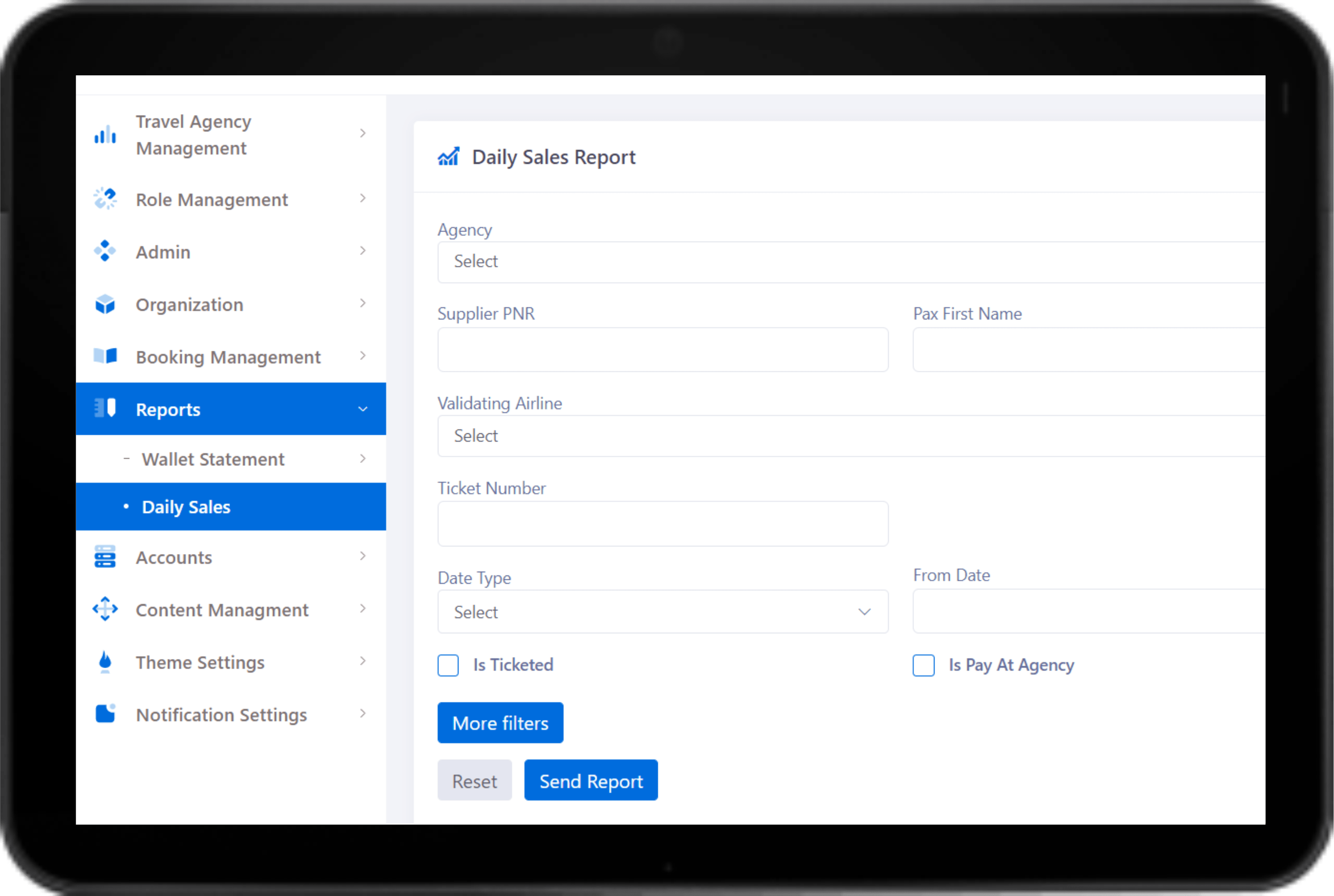Click the Notification Settings icon
The height and width of the screenshot is (896, 1334).
(x=105, y=714)
